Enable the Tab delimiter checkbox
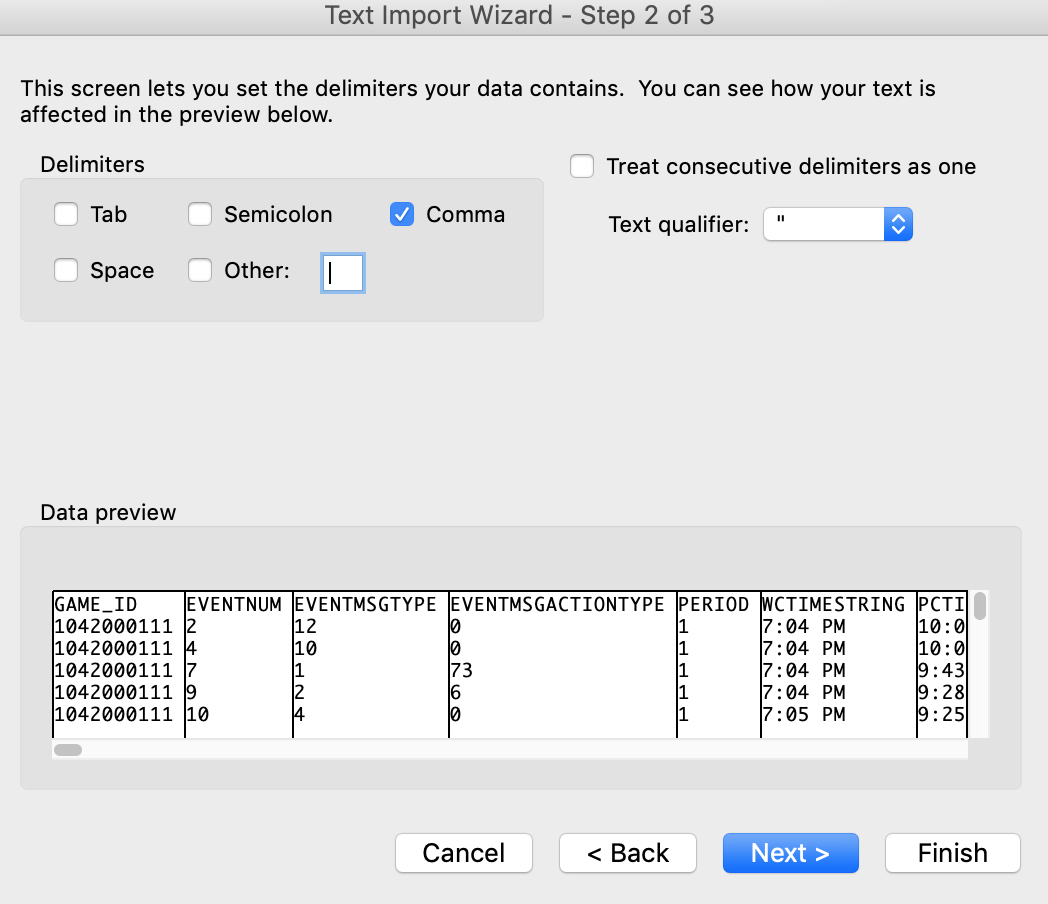Screen dimensions: 1048x904 [x=66, y=215]
